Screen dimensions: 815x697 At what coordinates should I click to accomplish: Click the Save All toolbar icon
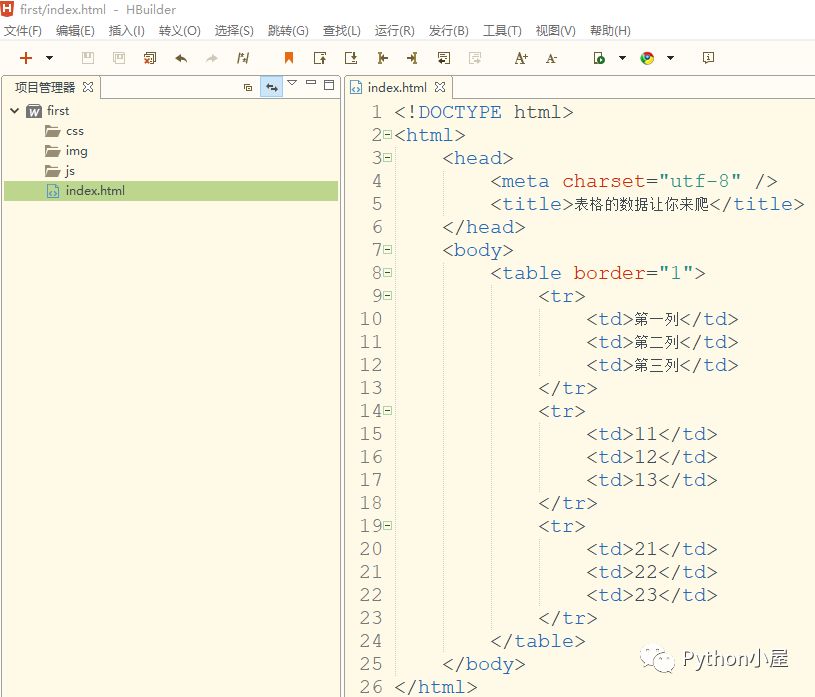tap(119, 58)
